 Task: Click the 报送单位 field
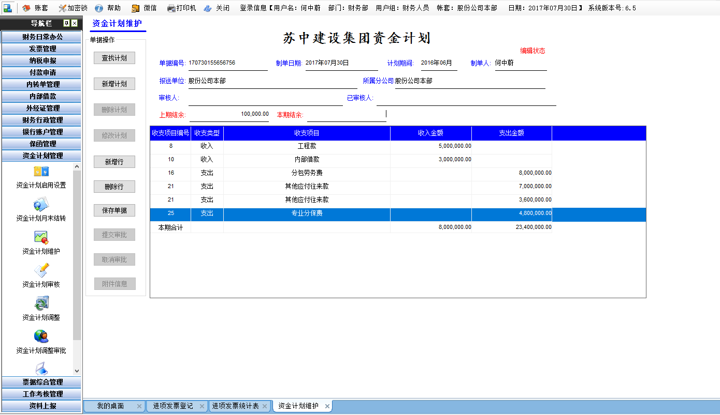click(x=272, y=81)
